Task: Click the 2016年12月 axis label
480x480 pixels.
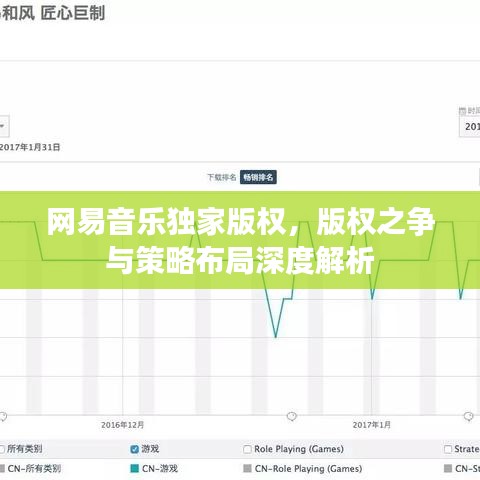Action: tap(122, 425)
